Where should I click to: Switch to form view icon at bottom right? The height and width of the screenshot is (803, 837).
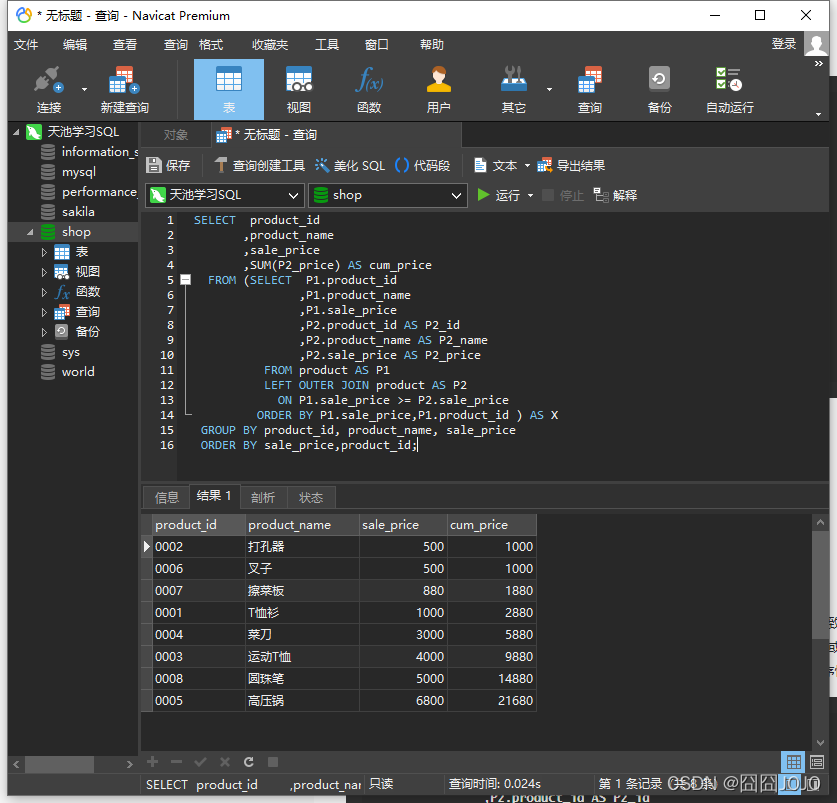point(817,762)
